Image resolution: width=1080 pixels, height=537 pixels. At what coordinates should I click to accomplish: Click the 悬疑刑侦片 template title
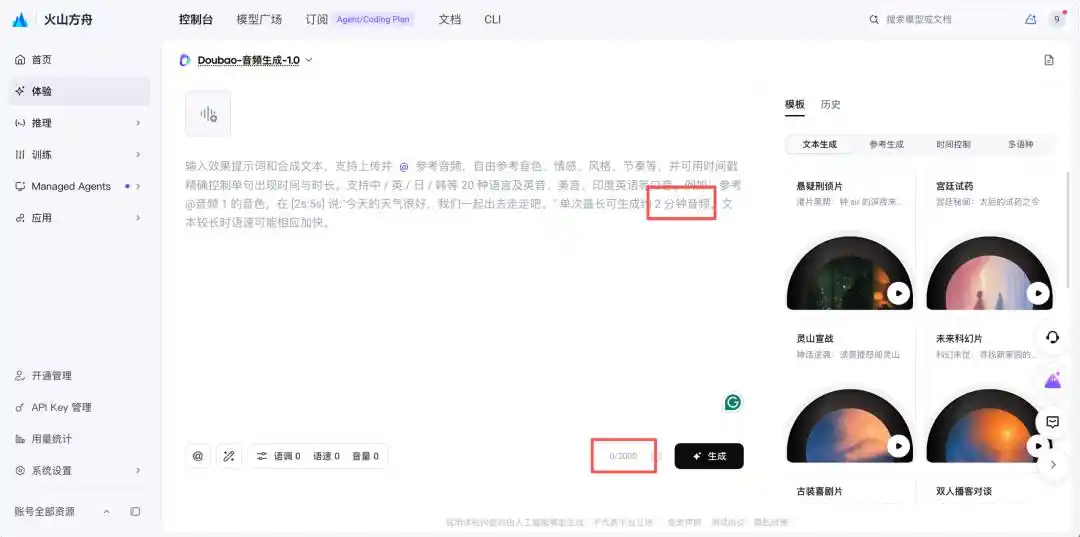pyautogui.click(x=820, y=187)
